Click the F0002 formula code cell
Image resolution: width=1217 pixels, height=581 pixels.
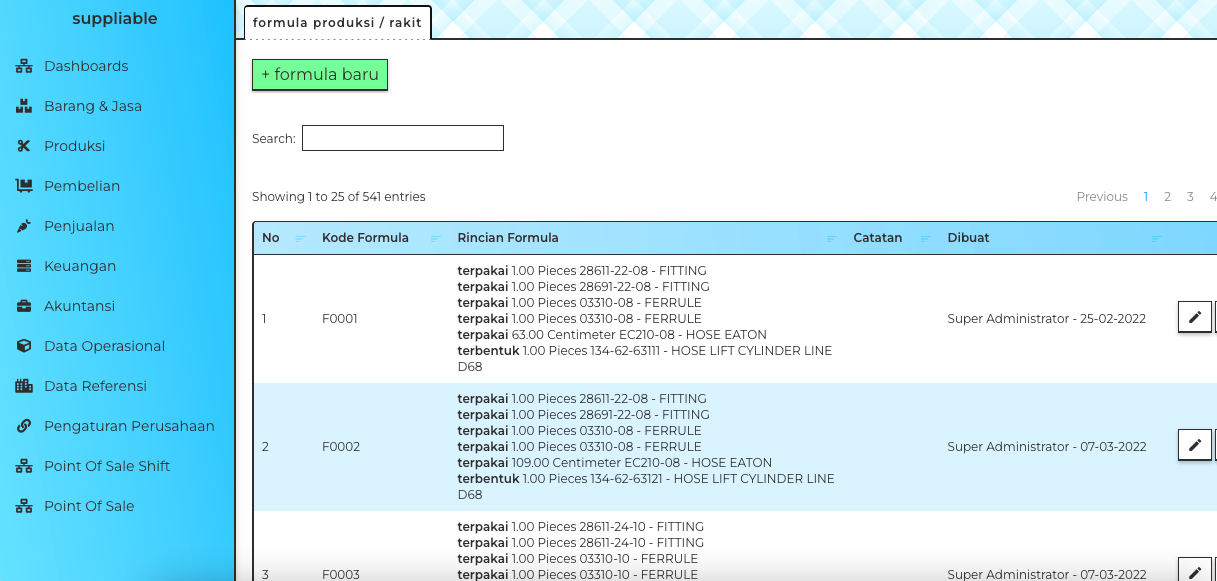point(341,447)
